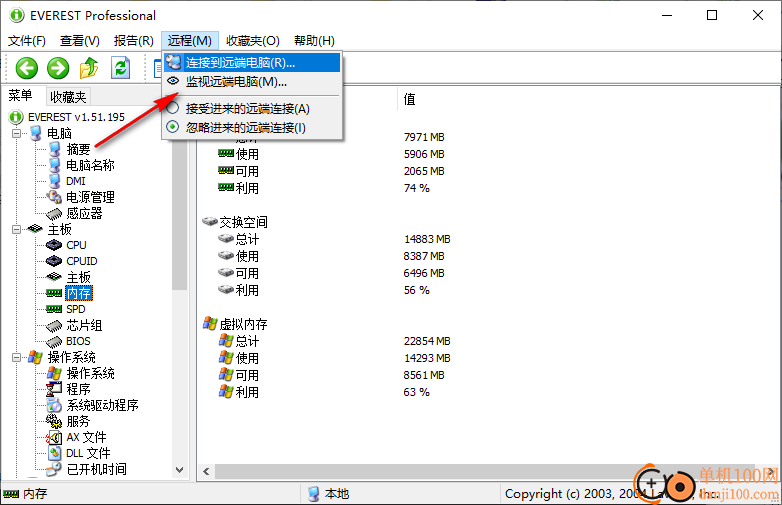Click the 内存 memory icon in status bar

(11, 494)
